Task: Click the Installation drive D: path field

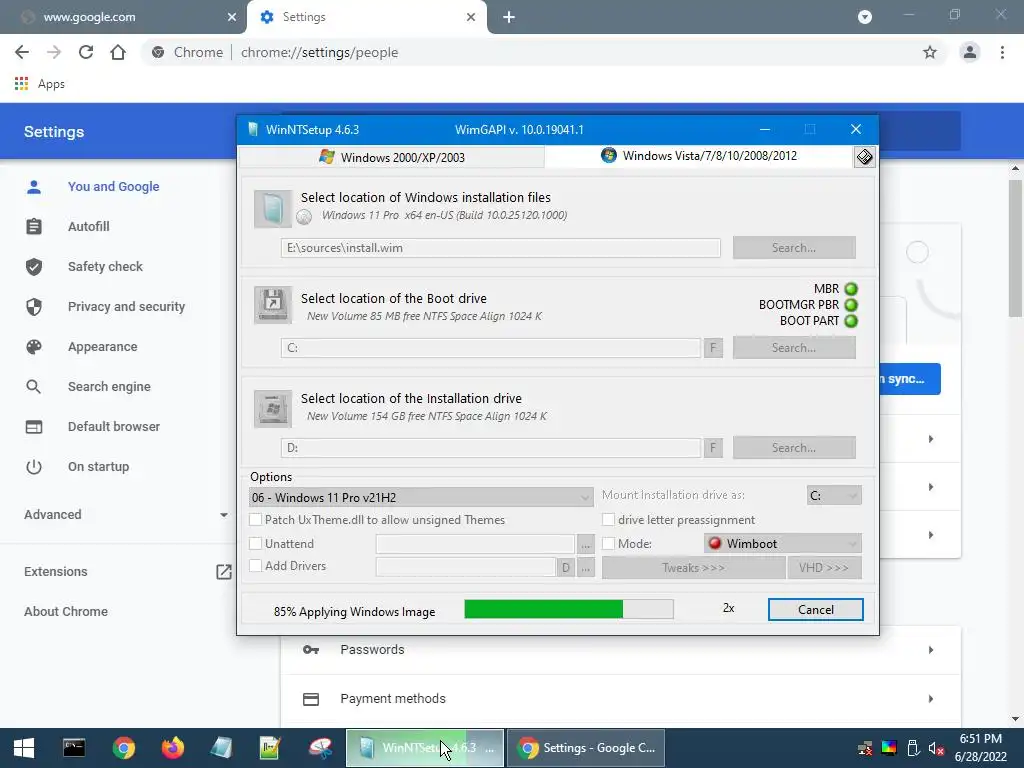Action: coord(491,447)
